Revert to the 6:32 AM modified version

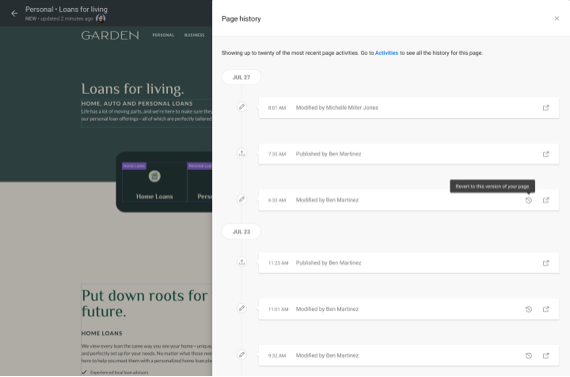529,200
